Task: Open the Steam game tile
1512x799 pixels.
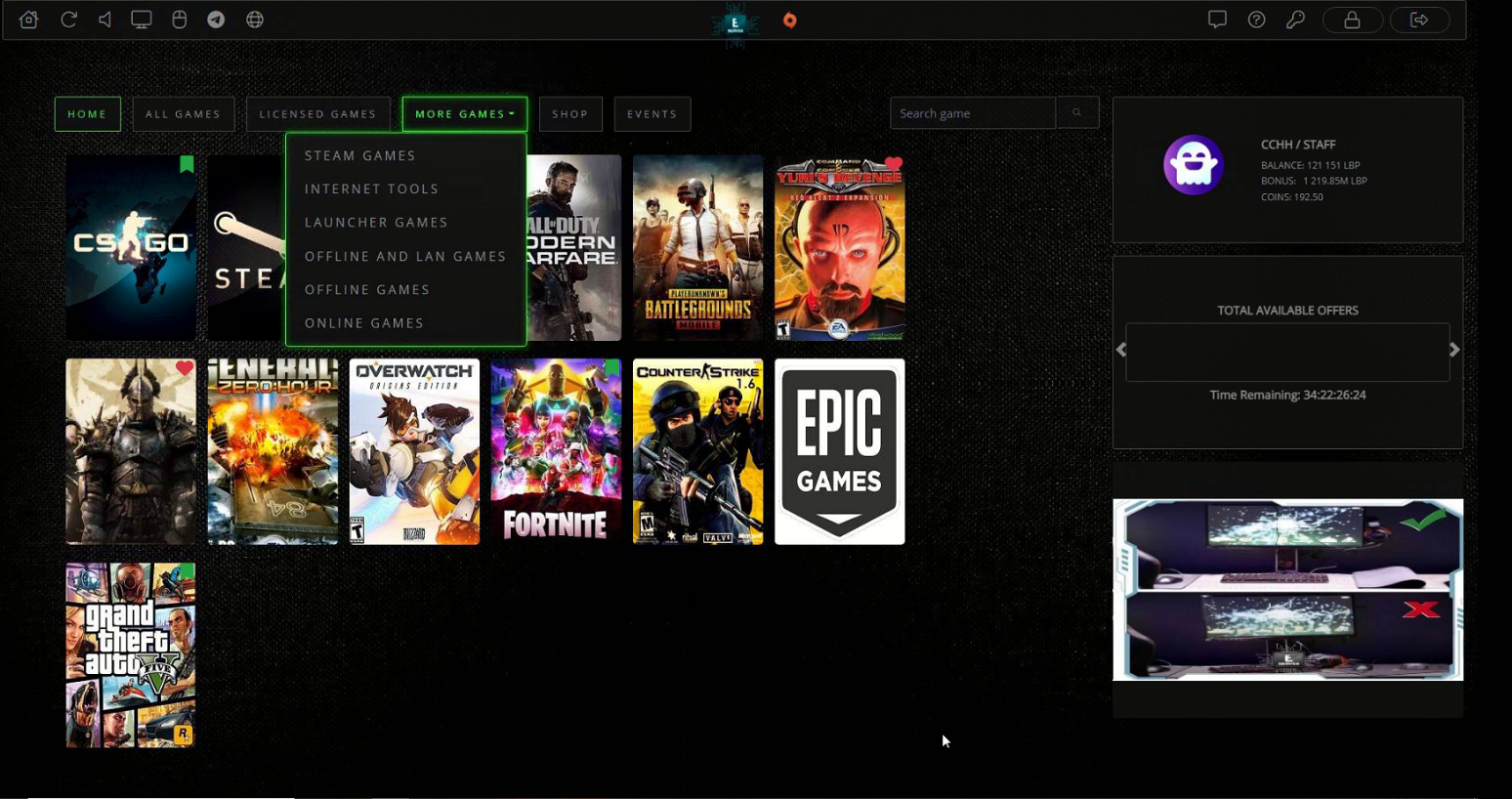Action: [x=246, y=248]
